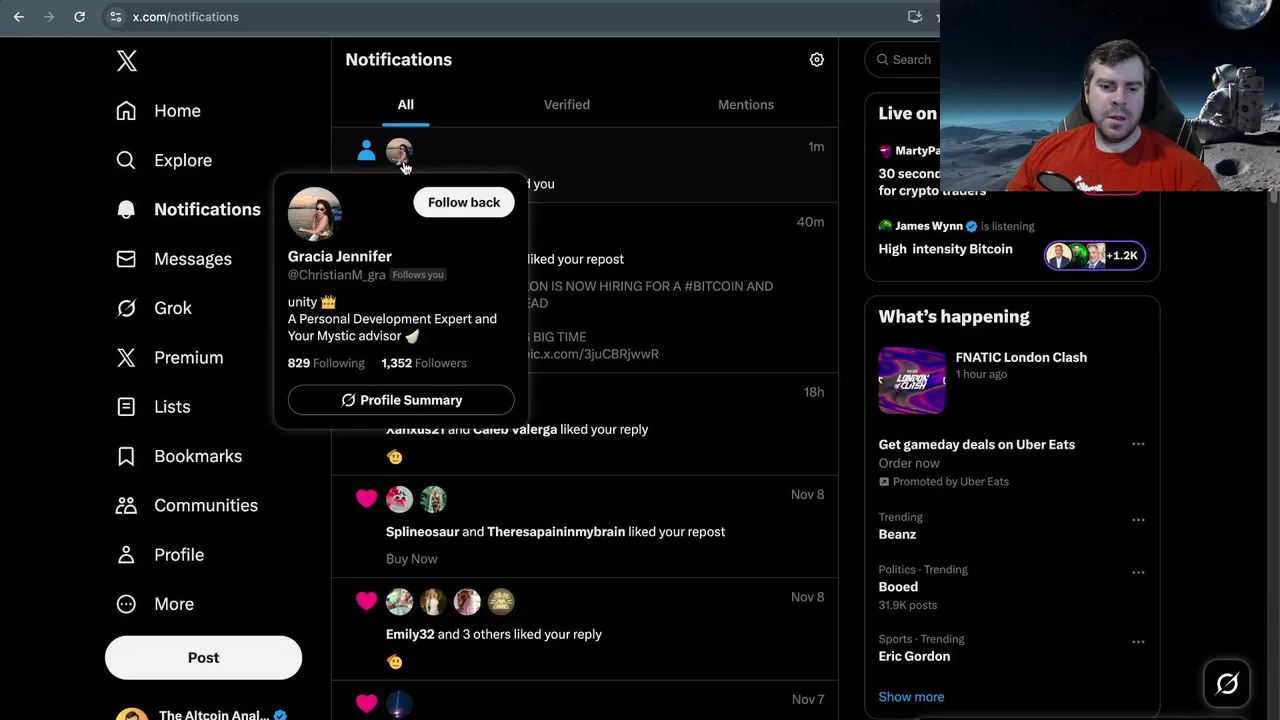Click the Lists document icon
The width and height of the screenshot is (1280, 720).
pyautogui.click(x=126, y=407)
